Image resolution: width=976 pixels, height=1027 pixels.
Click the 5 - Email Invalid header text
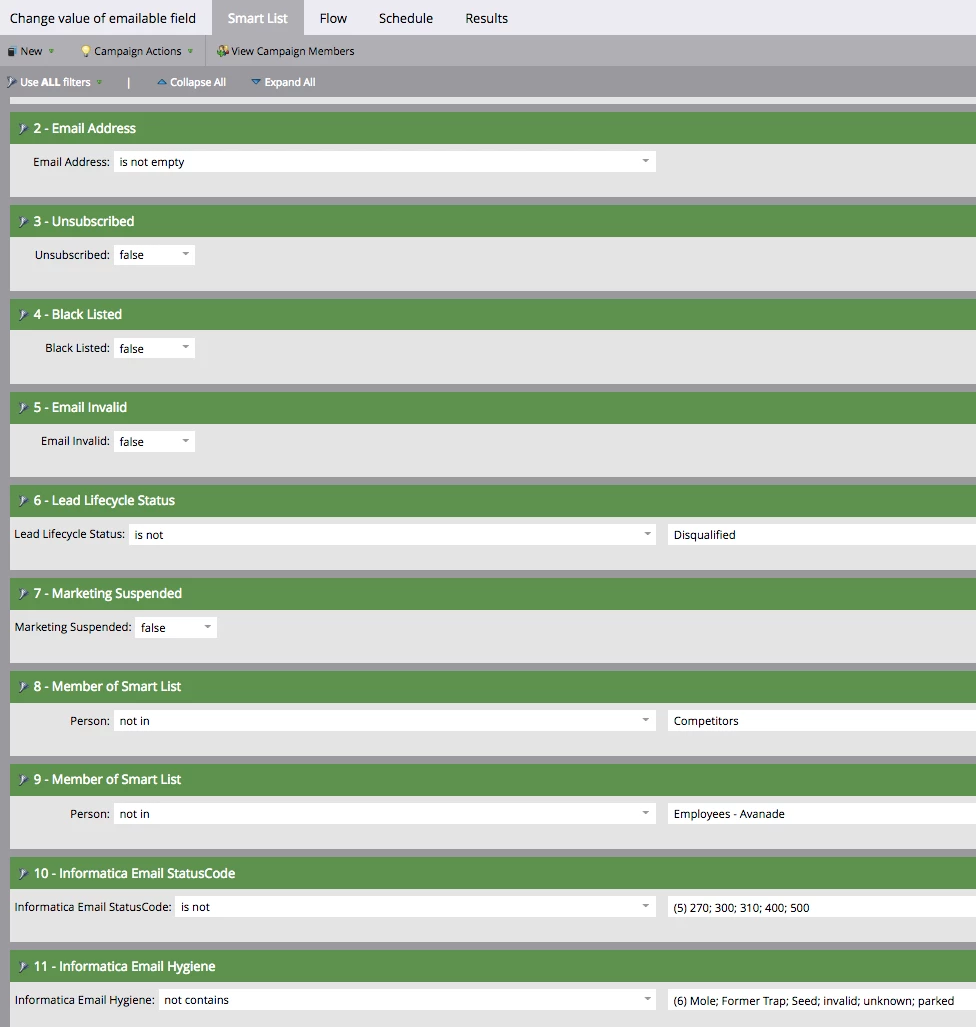click(x=80, y=407)
